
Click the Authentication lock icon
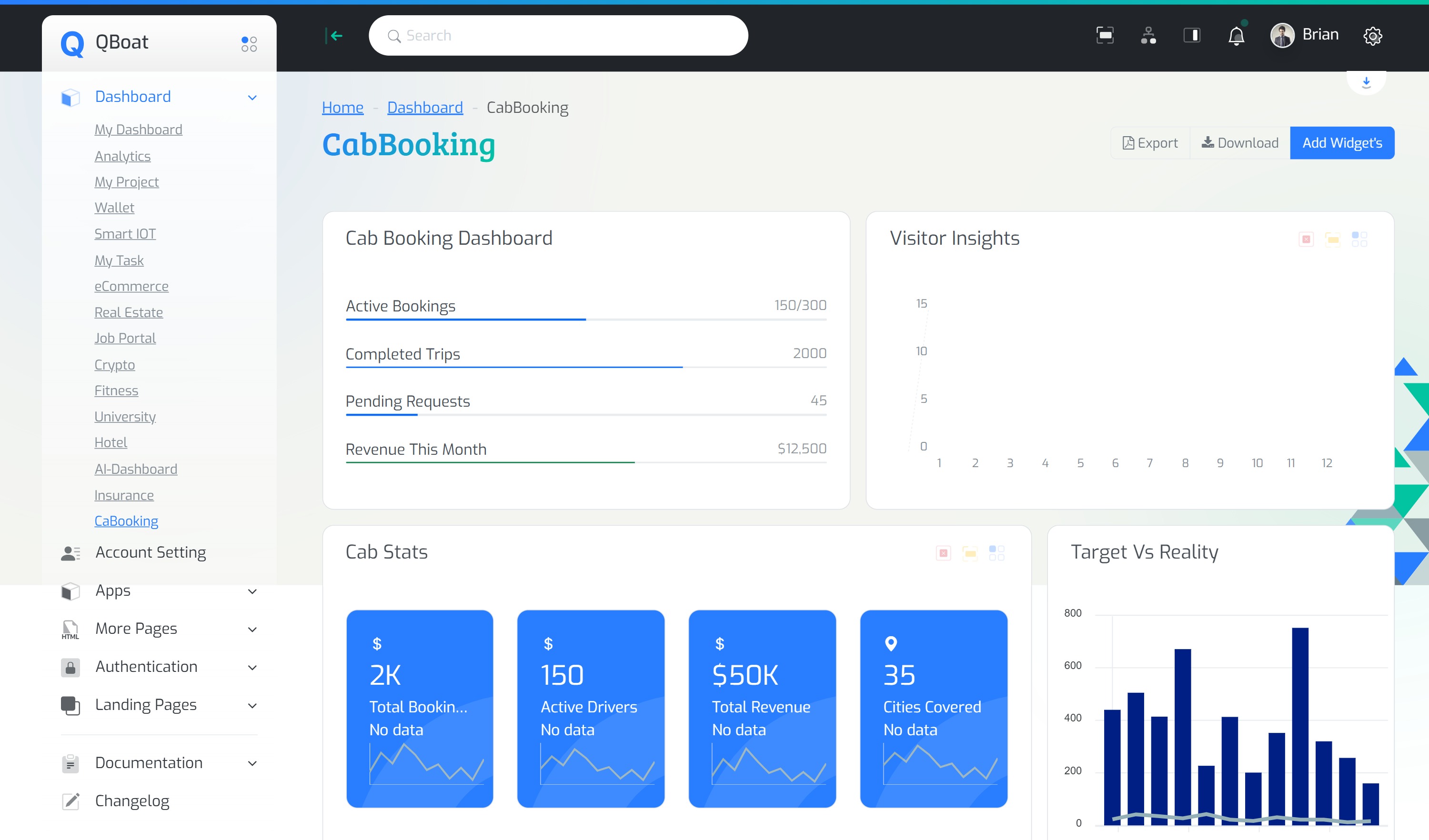(70, 667)
